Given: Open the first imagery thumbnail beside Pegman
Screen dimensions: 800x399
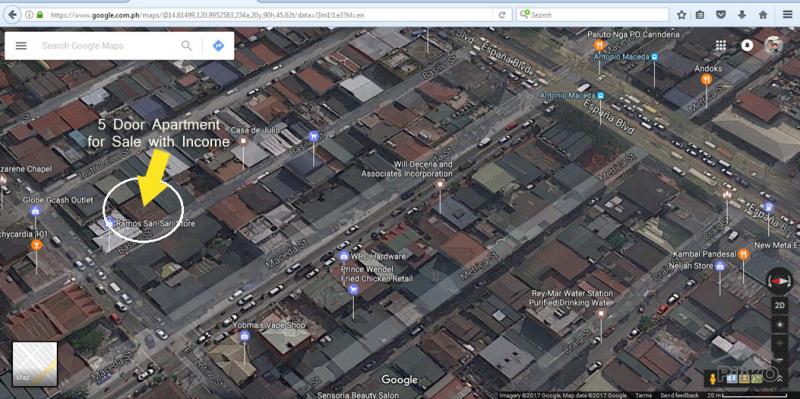Looking at the screenshot, I should [732, 378].
